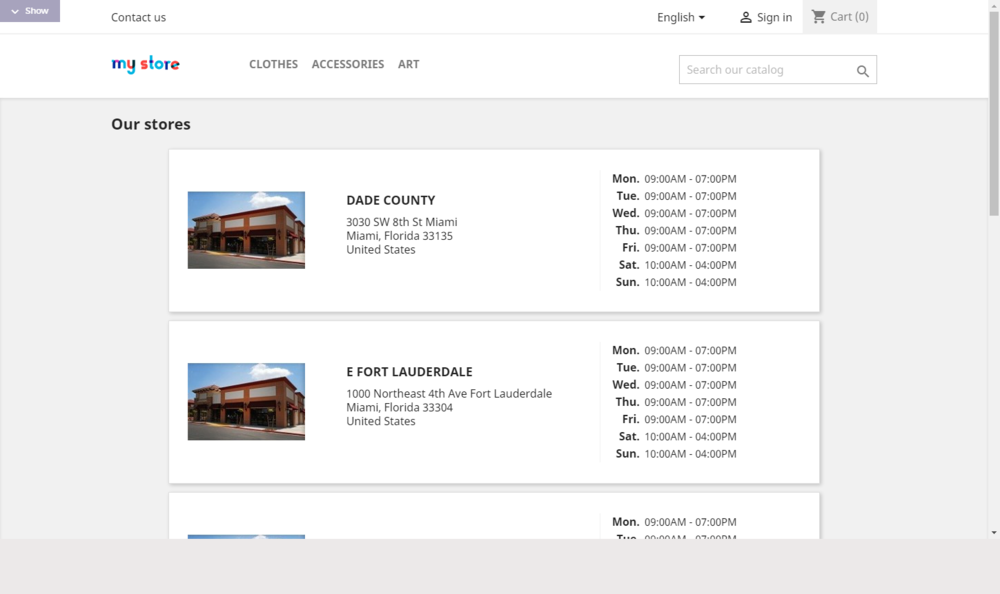Open the CLOTHES menu
Screen dimensions: 1000x594
pos(273,64)
